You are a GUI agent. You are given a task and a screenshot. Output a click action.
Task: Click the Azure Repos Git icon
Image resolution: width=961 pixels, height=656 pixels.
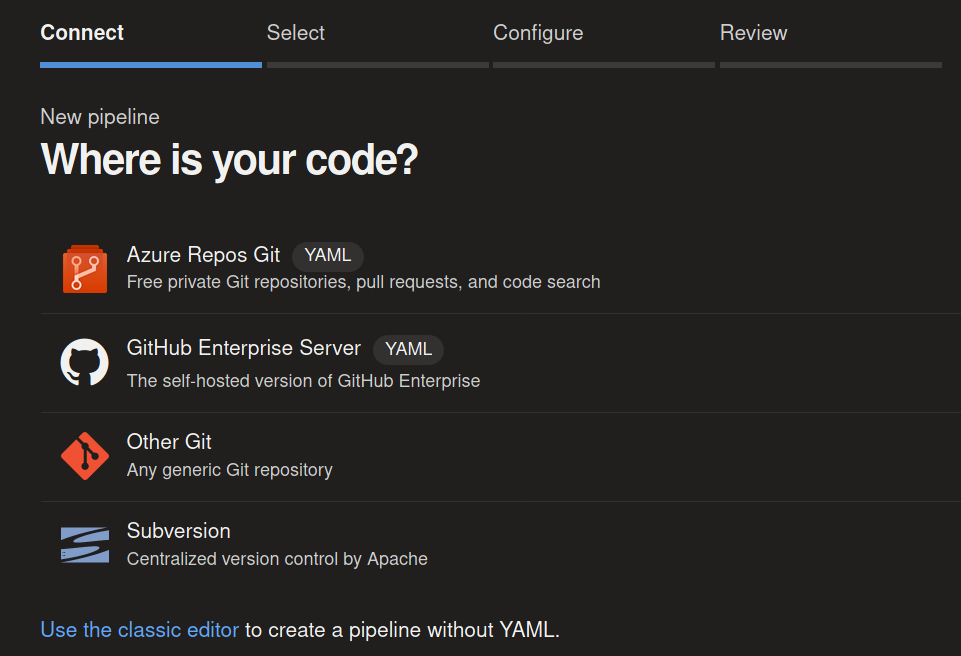click(85, 269)
